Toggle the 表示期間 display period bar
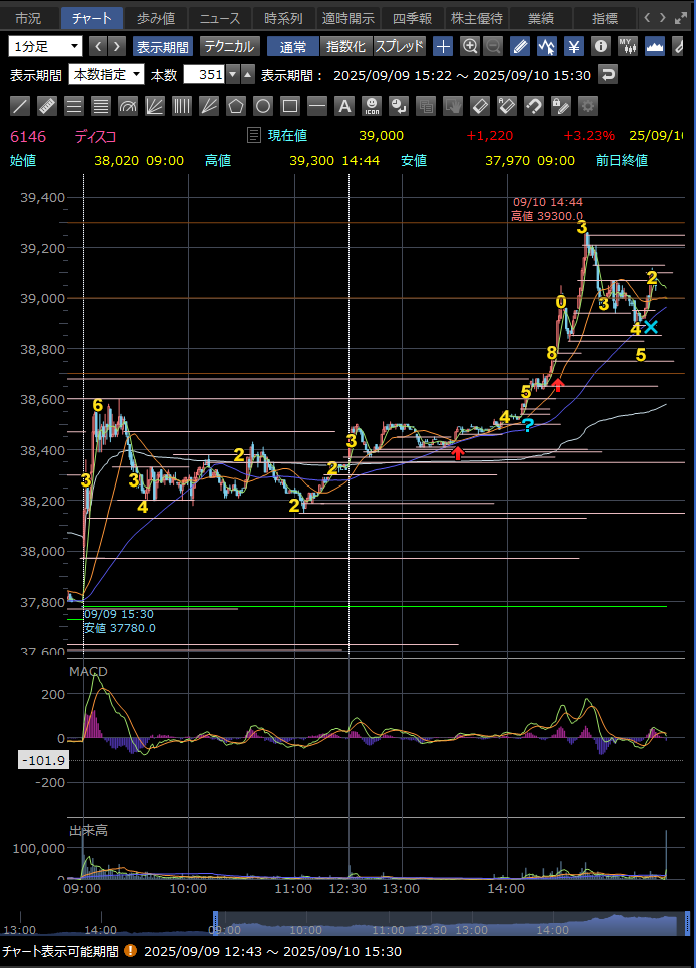The image size is (696, 968). point(162,46)
